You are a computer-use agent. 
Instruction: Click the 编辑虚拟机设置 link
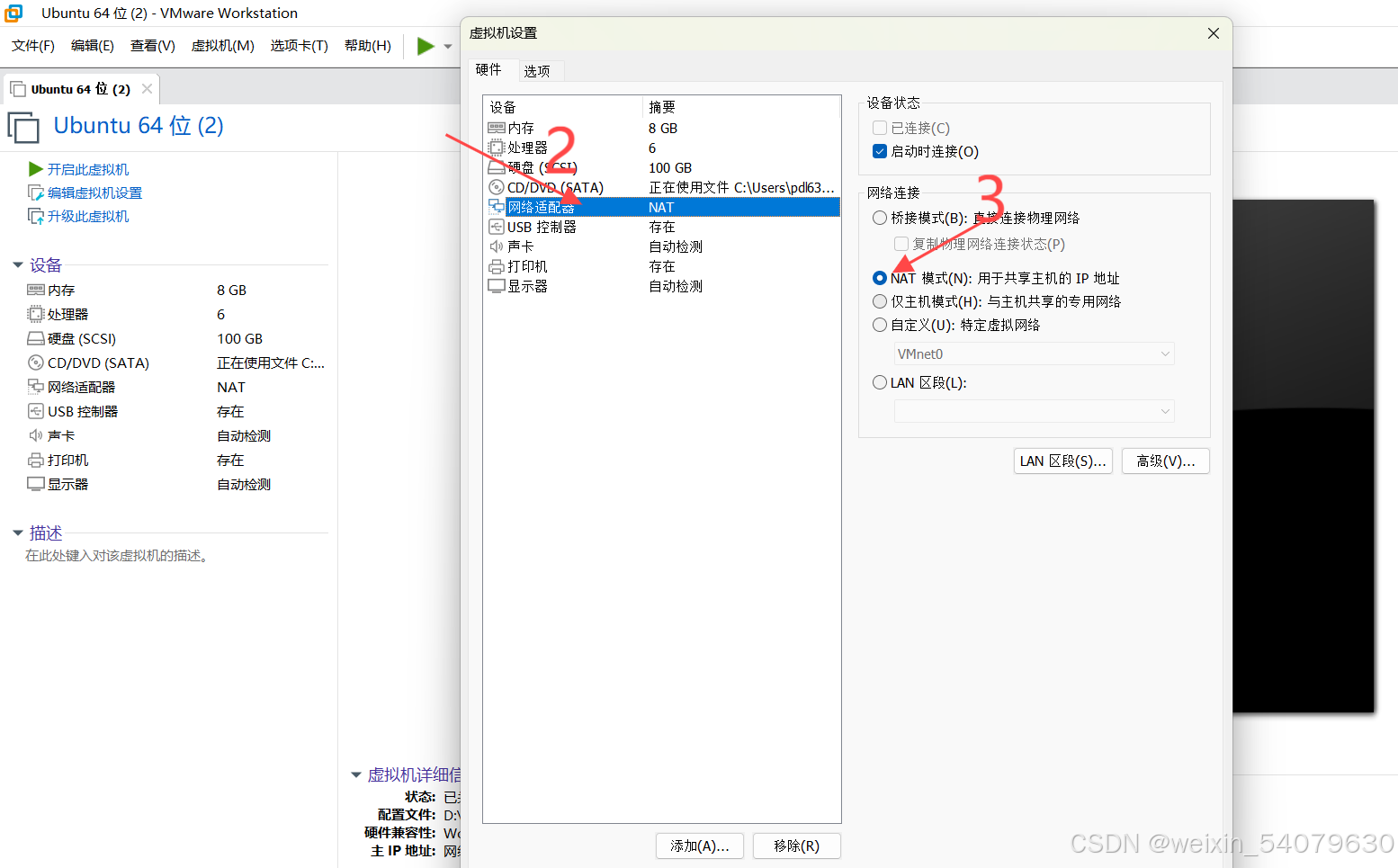click(94, 192)
